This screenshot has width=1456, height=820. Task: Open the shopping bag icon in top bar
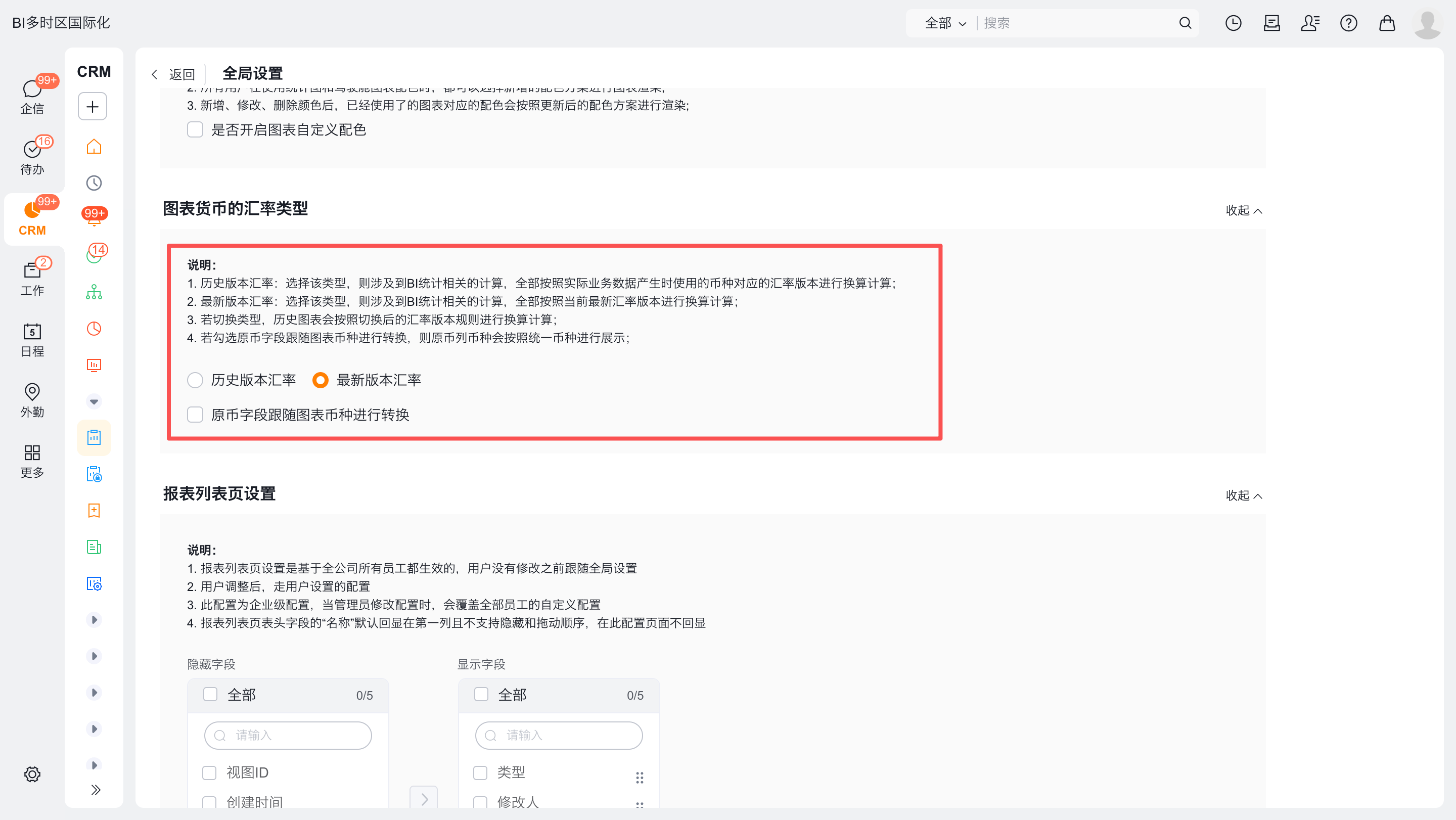(x=1386, y=23)
